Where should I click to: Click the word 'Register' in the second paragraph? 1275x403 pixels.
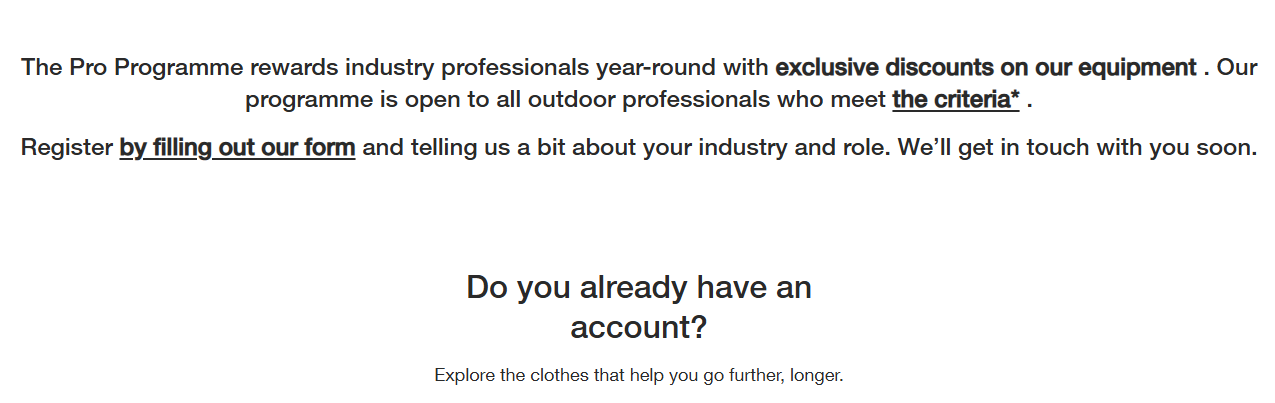coord(66,148)
